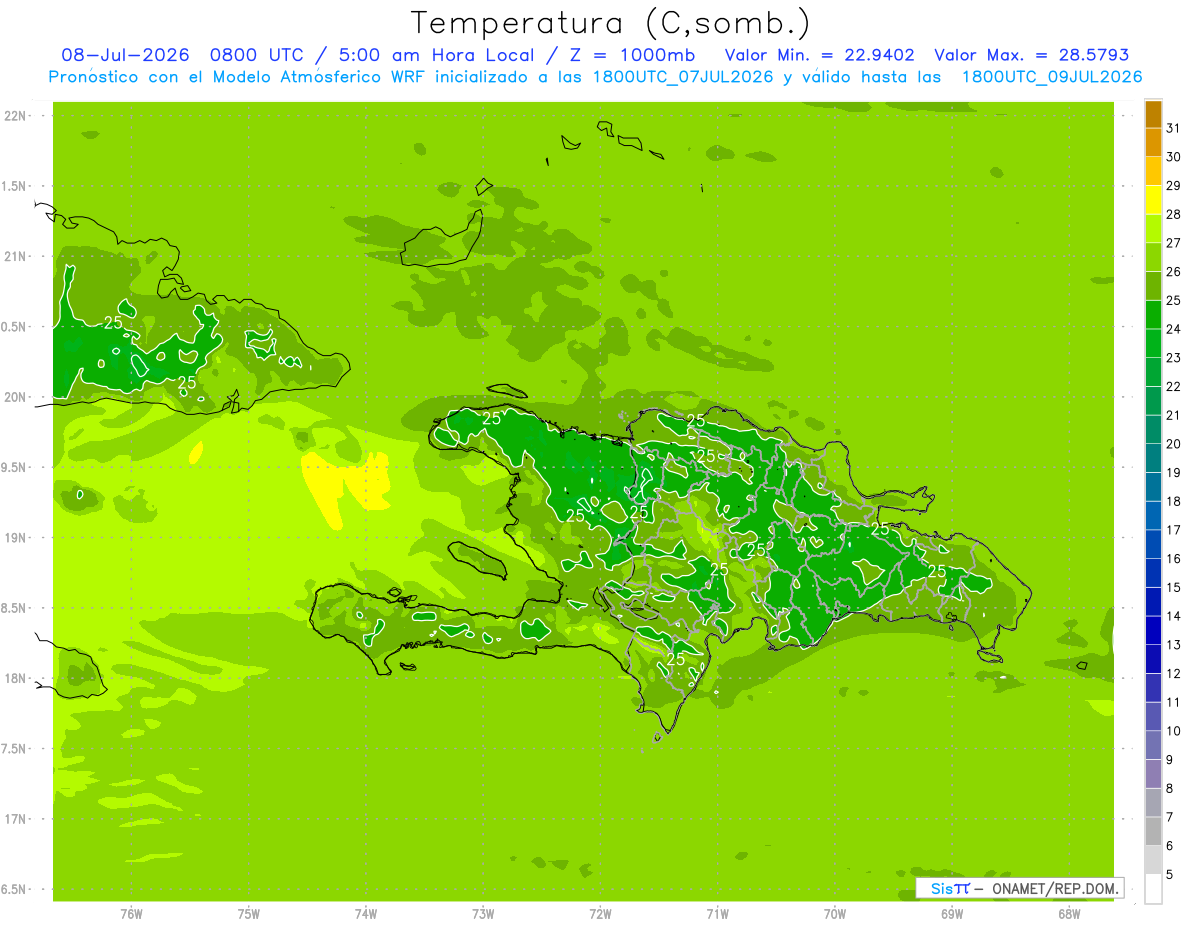Click the 22N latitude axis label
This screenshot has height=927, width=1200.
pyautogui.click(x=17, y=116)
